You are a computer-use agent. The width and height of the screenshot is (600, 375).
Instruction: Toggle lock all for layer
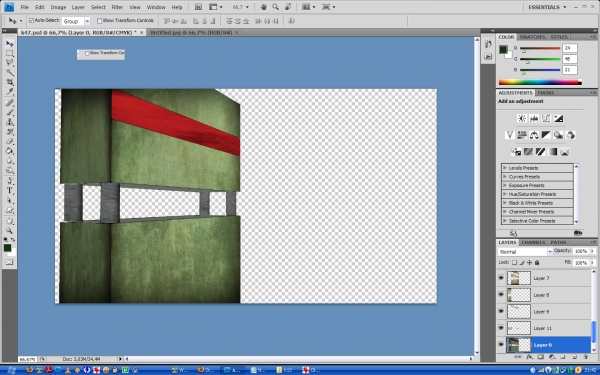pyautogui.click(x=537, y=262)
